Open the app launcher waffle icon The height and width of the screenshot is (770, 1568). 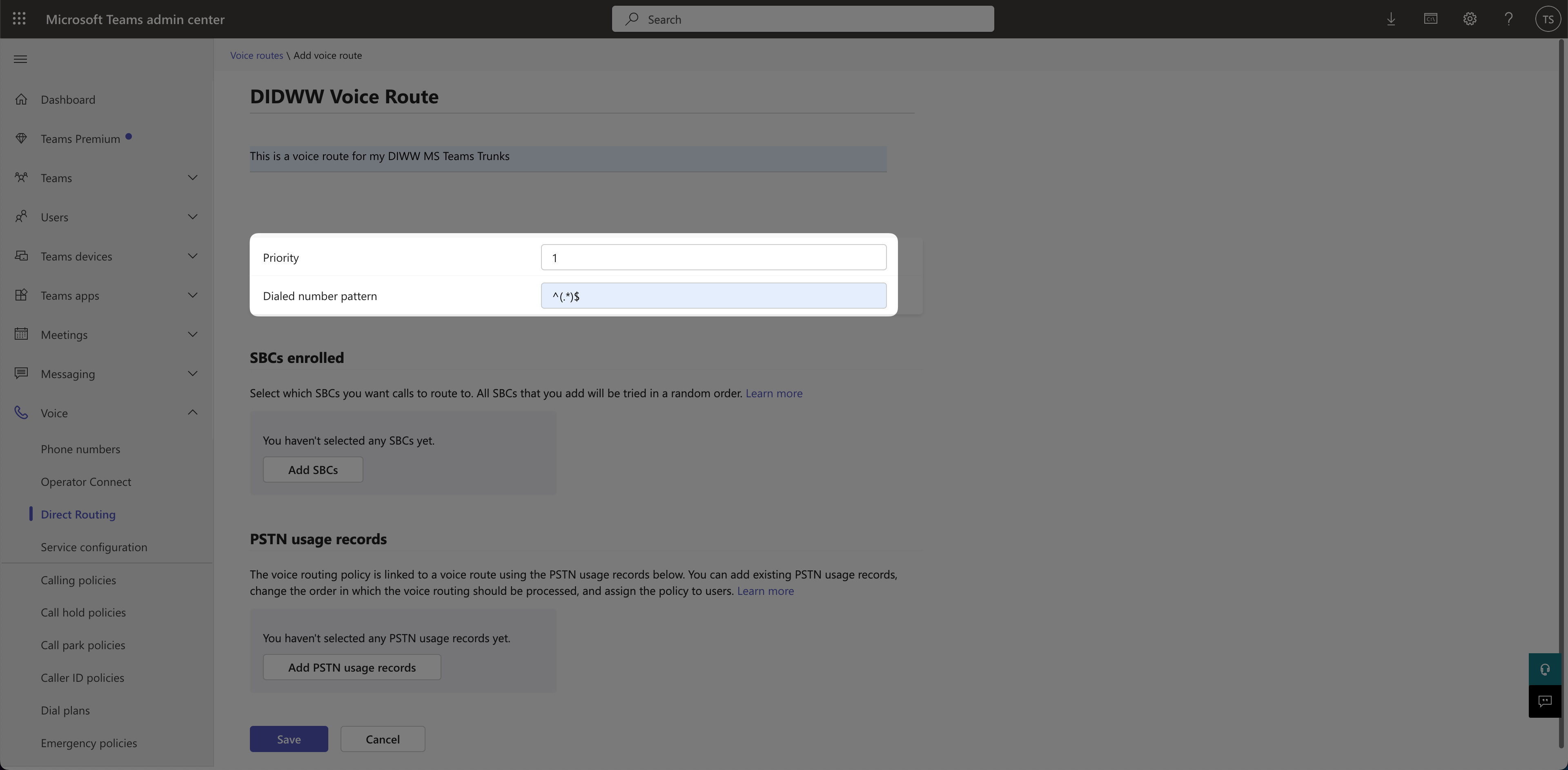(x=19, y=19)
